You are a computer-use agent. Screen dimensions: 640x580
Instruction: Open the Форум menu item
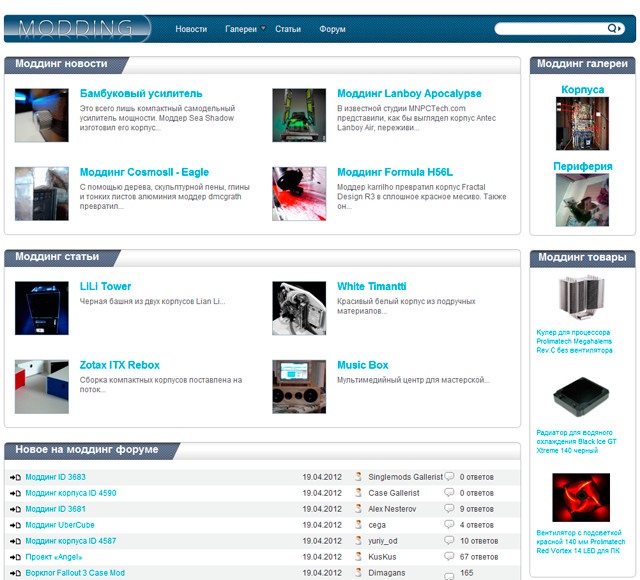tap(332, 29)
